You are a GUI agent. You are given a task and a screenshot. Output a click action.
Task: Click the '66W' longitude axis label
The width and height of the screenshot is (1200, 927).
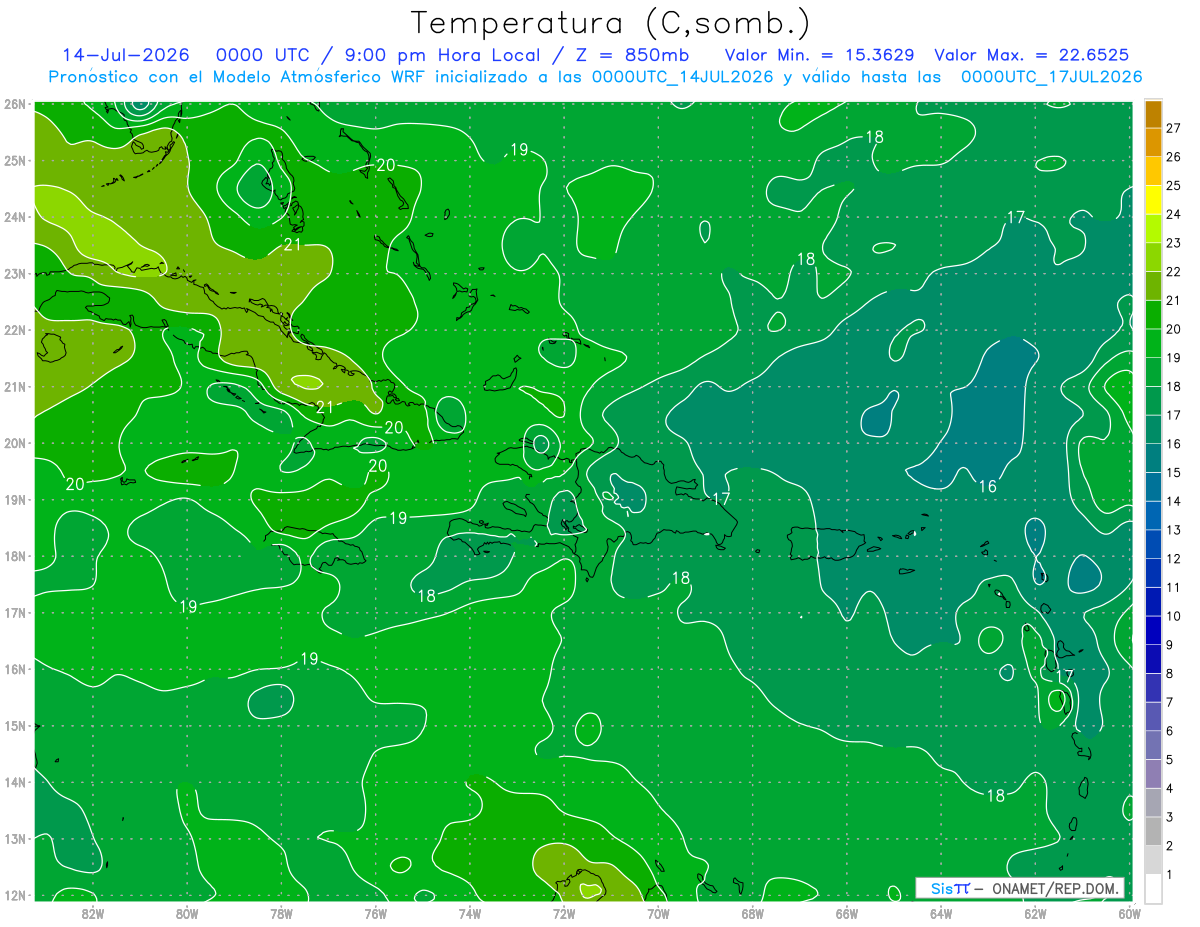click(x=846, y=913)
